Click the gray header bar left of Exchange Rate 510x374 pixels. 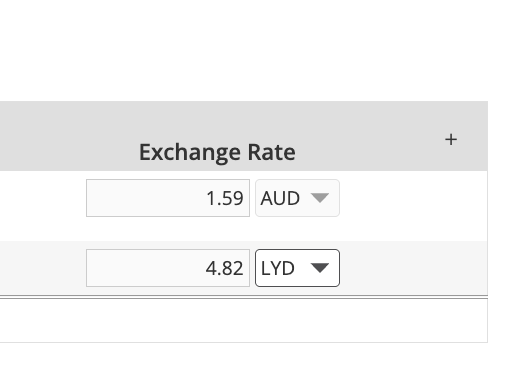(x=67, y=136)
